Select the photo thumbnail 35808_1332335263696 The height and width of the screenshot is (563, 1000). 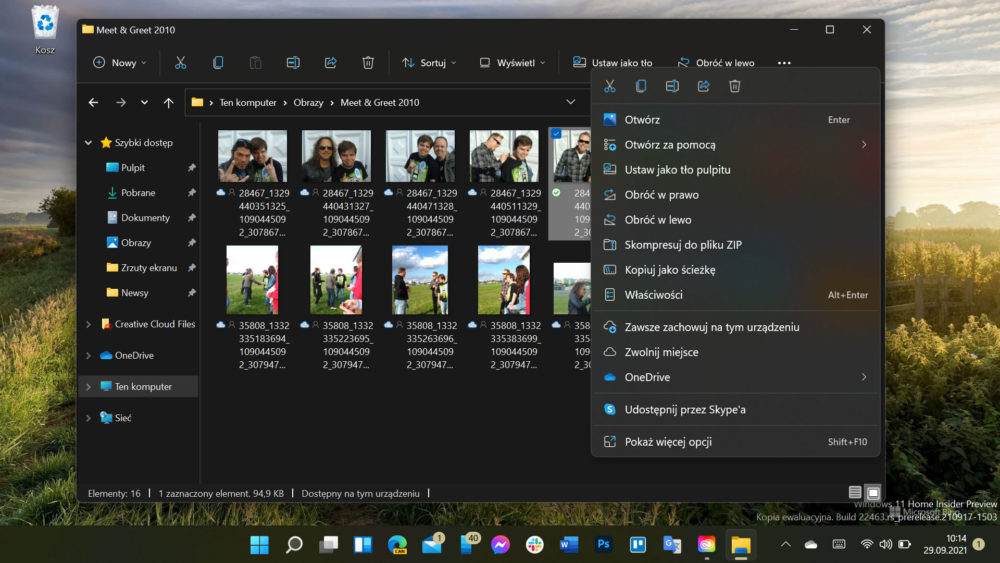pyautogui.click(x=420, y=280)
